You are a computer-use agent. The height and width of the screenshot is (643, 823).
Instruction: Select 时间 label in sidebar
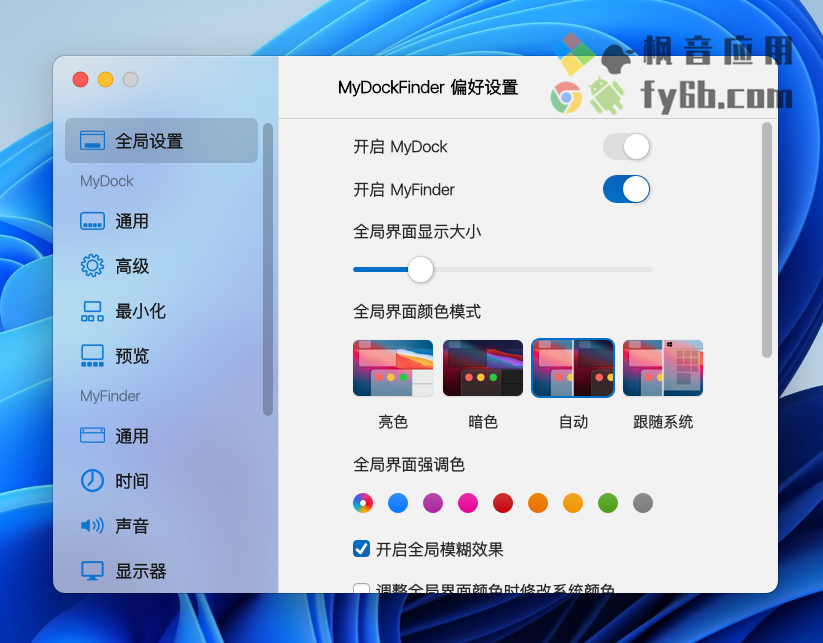point(132,480)
